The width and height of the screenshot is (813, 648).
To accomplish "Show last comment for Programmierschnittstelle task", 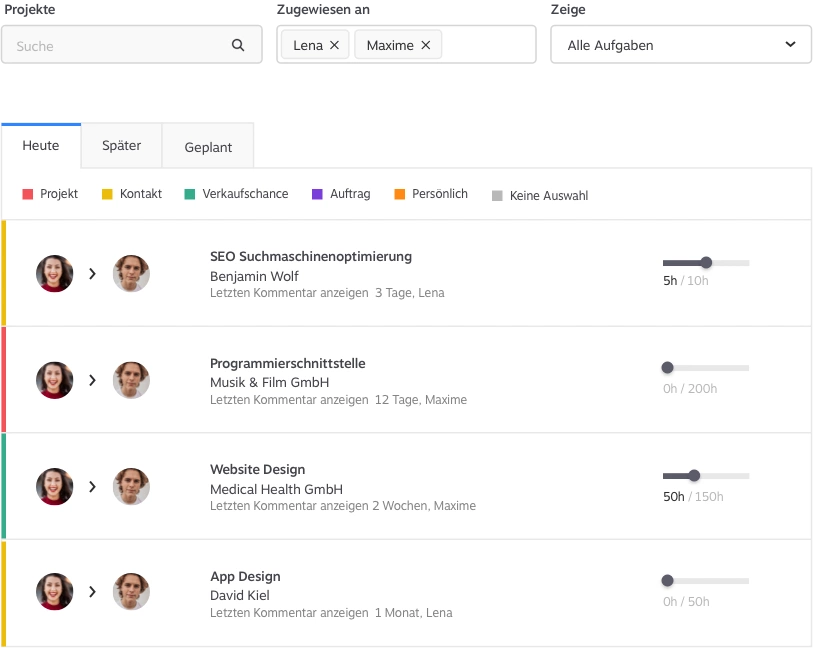I will 289,400.
